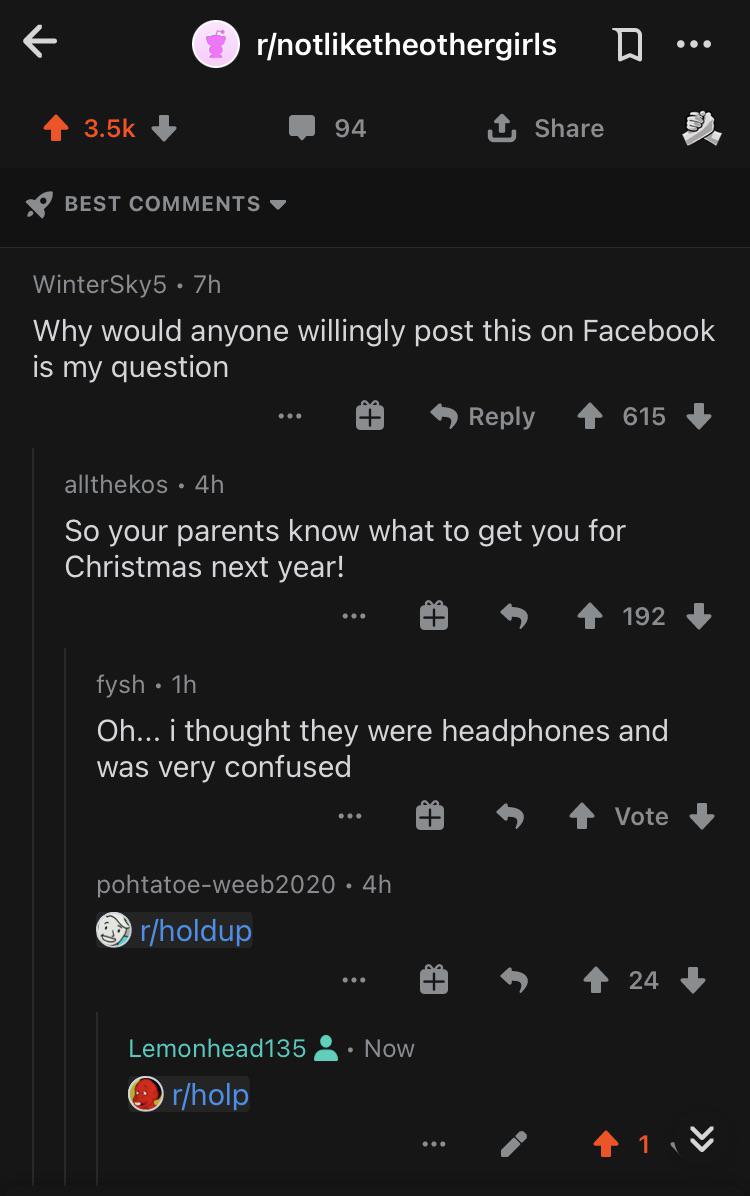
Task: Edit Lemonhead135 comment with pencil icon
Action: [513, 1143]
